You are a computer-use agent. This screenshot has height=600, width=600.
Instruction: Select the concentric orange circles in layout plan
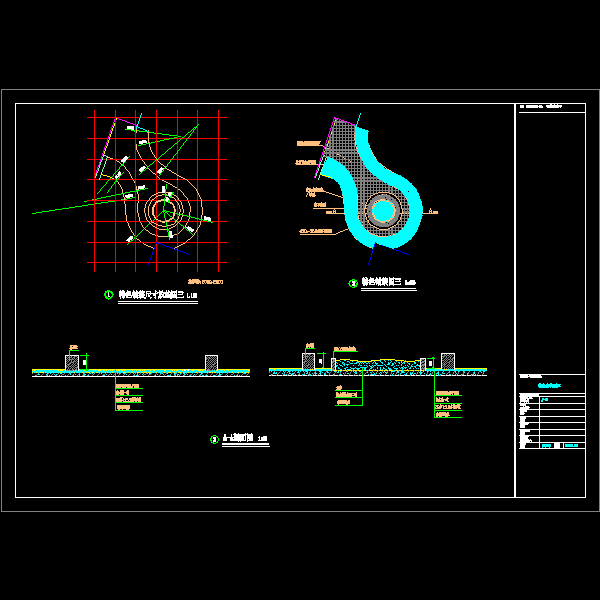164,210
